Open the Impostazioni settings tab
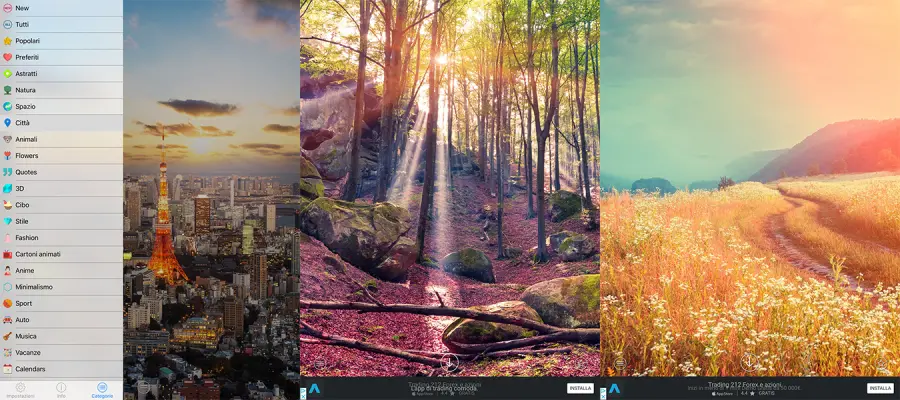 20,389
